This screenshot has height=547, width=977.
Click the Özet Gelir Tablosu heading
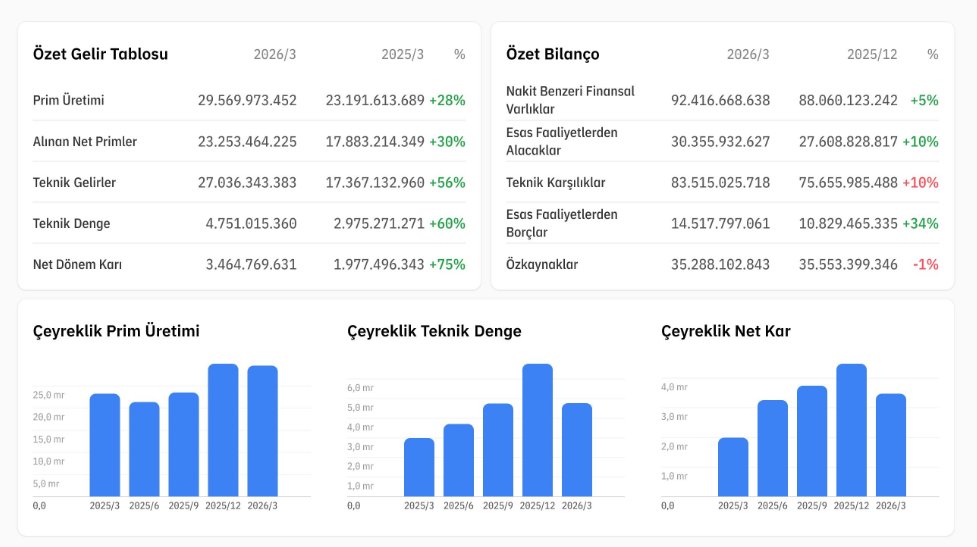coord(100,54)
